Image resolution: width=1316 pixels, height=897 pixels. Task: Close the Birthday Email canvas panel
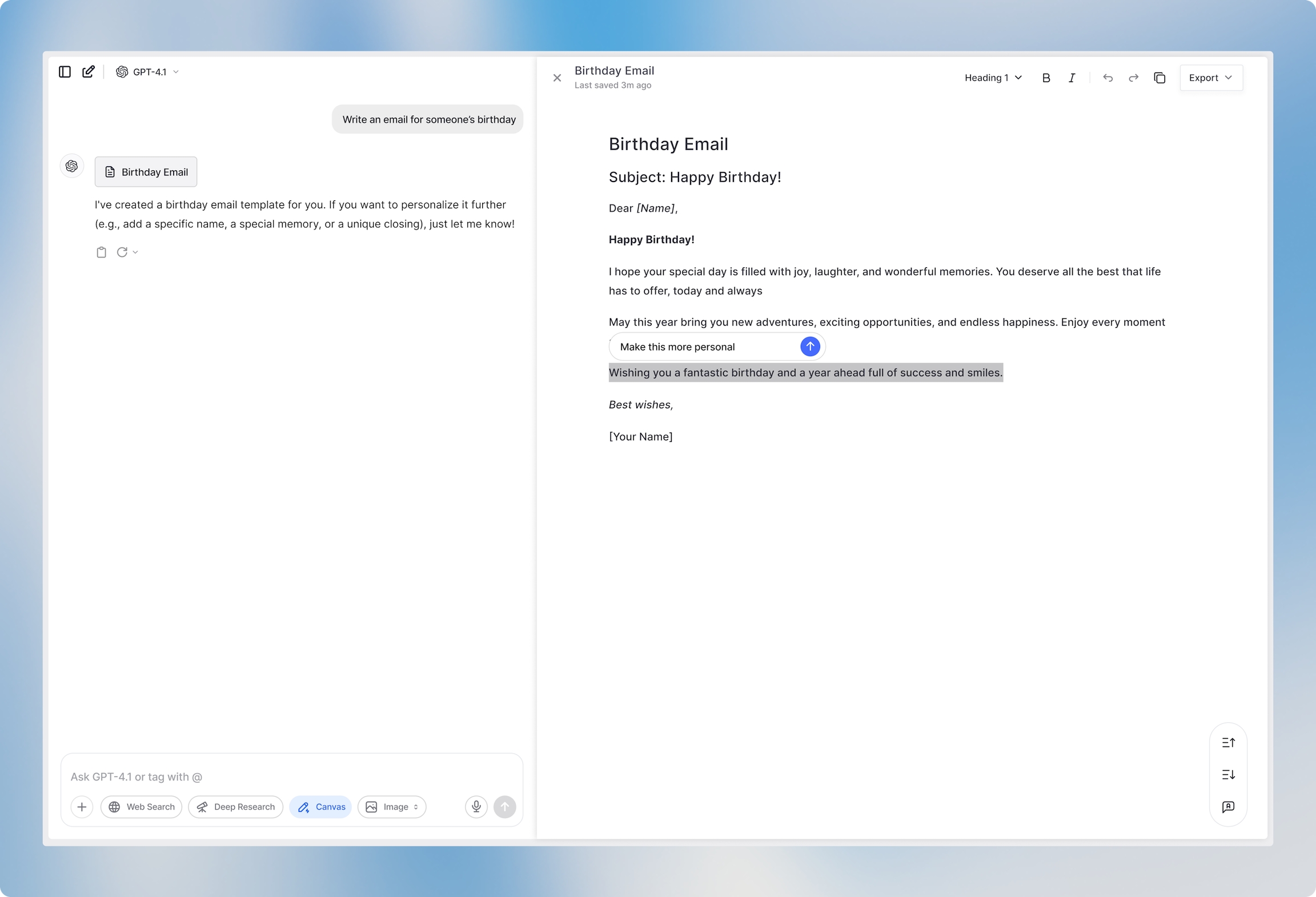click(557, 78)
